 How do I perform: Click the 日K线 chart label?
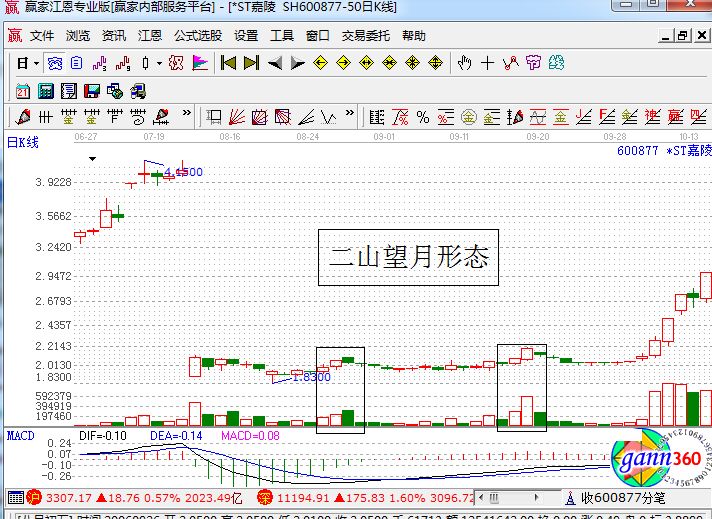pyautogui.click(x=22, y=142)
